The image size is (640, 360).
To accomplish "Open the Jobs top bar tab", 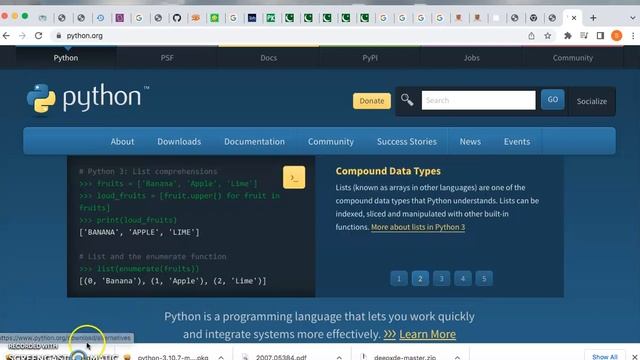I will pyautogui.click(x=471, y=58).
